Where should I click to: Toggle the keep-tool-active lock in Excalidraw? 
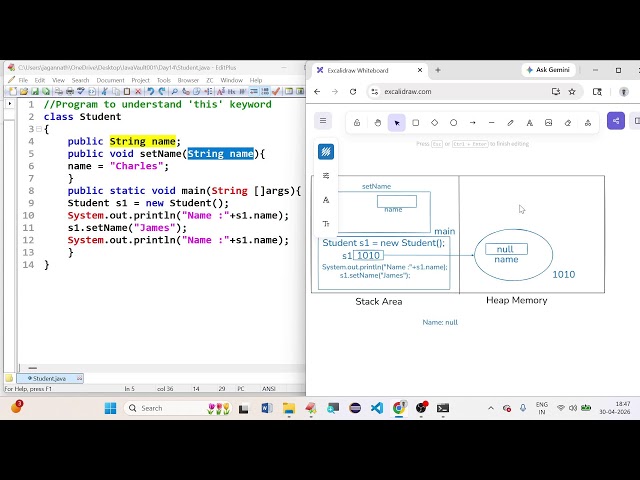(357, 122)
